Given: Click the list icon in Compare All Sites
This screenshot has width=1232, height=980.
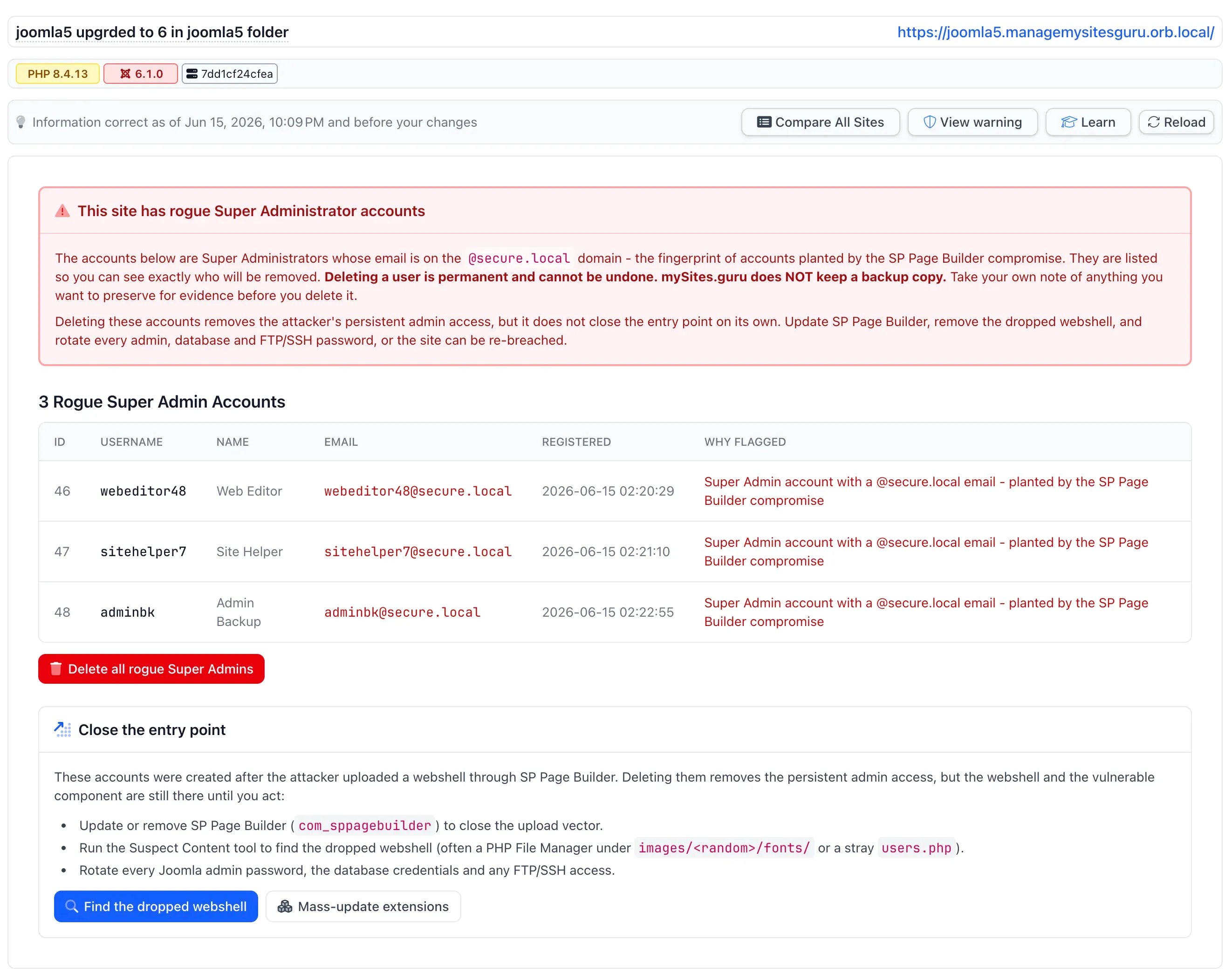Looking at the screenshot, I should pyautogui.click(x=763, y=122).
